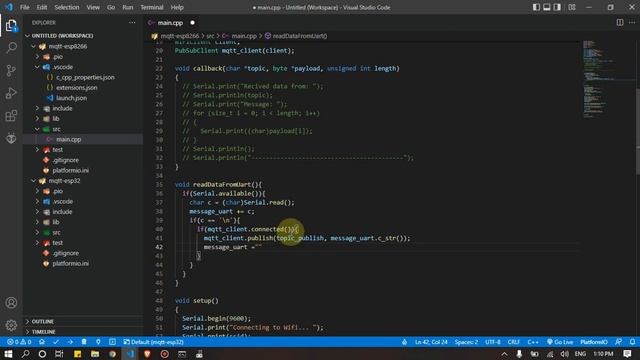This screenshot has height=360, width=640.
Task: Expand the include folder under mqtt-esp8266
Action: (83, 108)
